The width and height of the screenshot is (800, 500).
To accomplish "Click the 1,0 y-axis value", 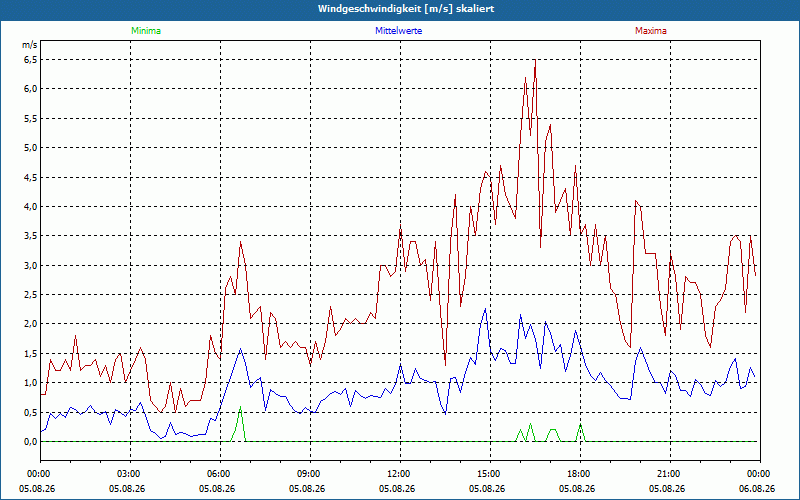I will coord(30,383).
